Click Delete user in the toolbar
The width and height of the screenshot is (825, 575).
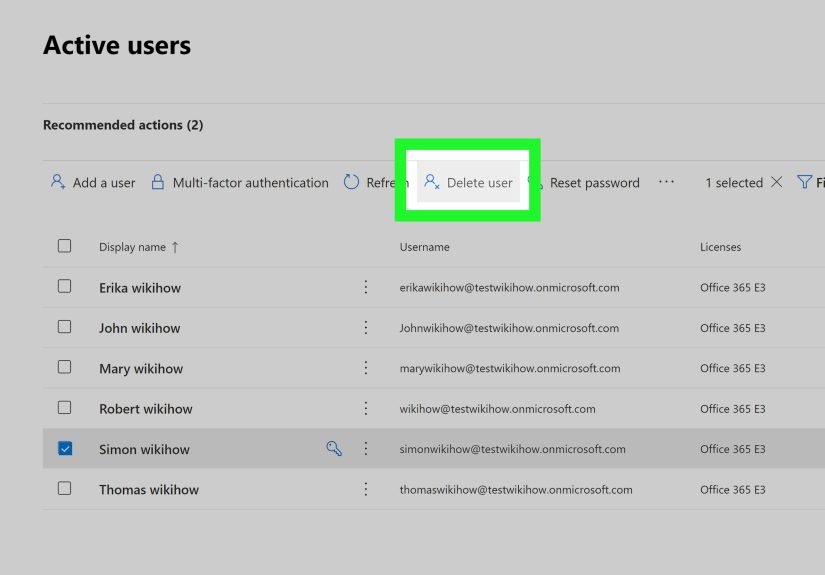click(468, 183)
